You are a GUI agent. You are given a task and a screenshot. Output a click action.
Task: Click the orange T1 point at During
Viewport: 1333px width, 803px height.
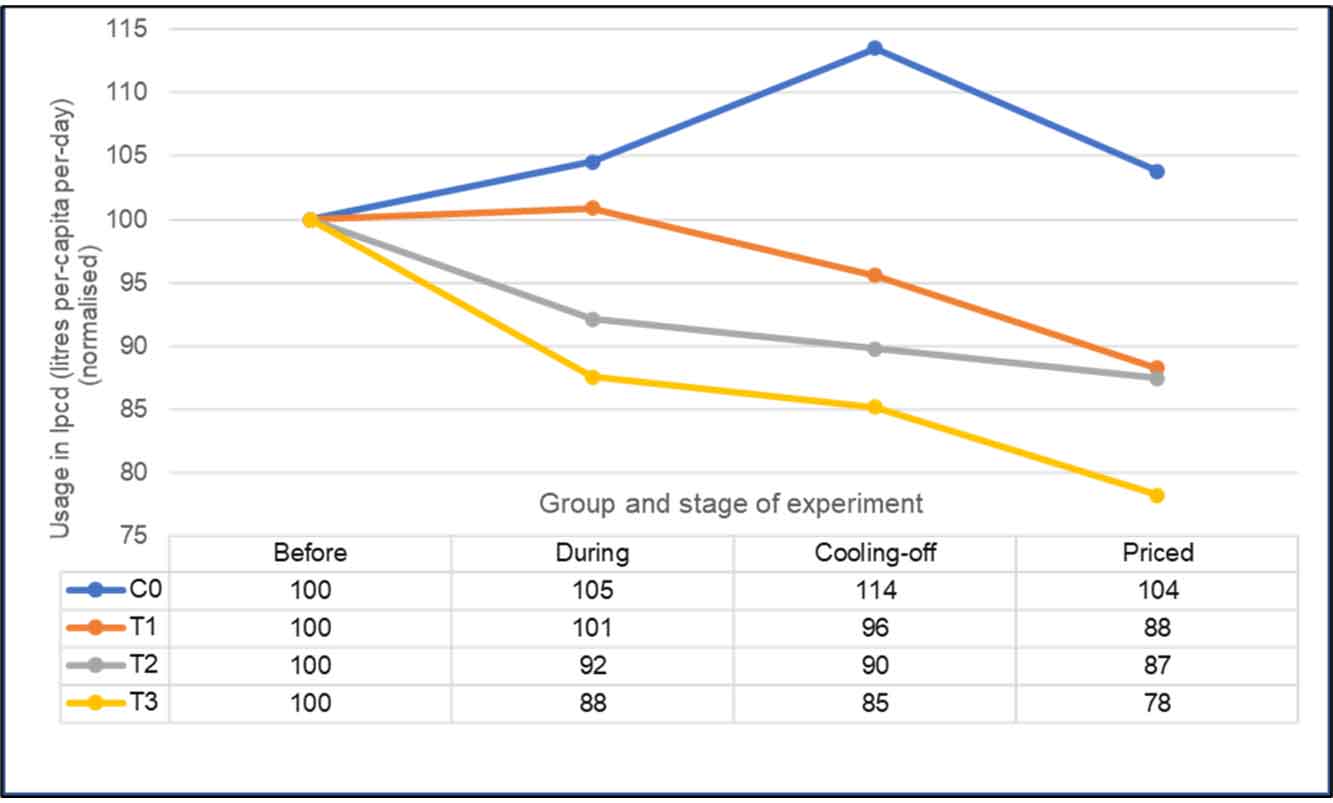click(x=592, y=208)
